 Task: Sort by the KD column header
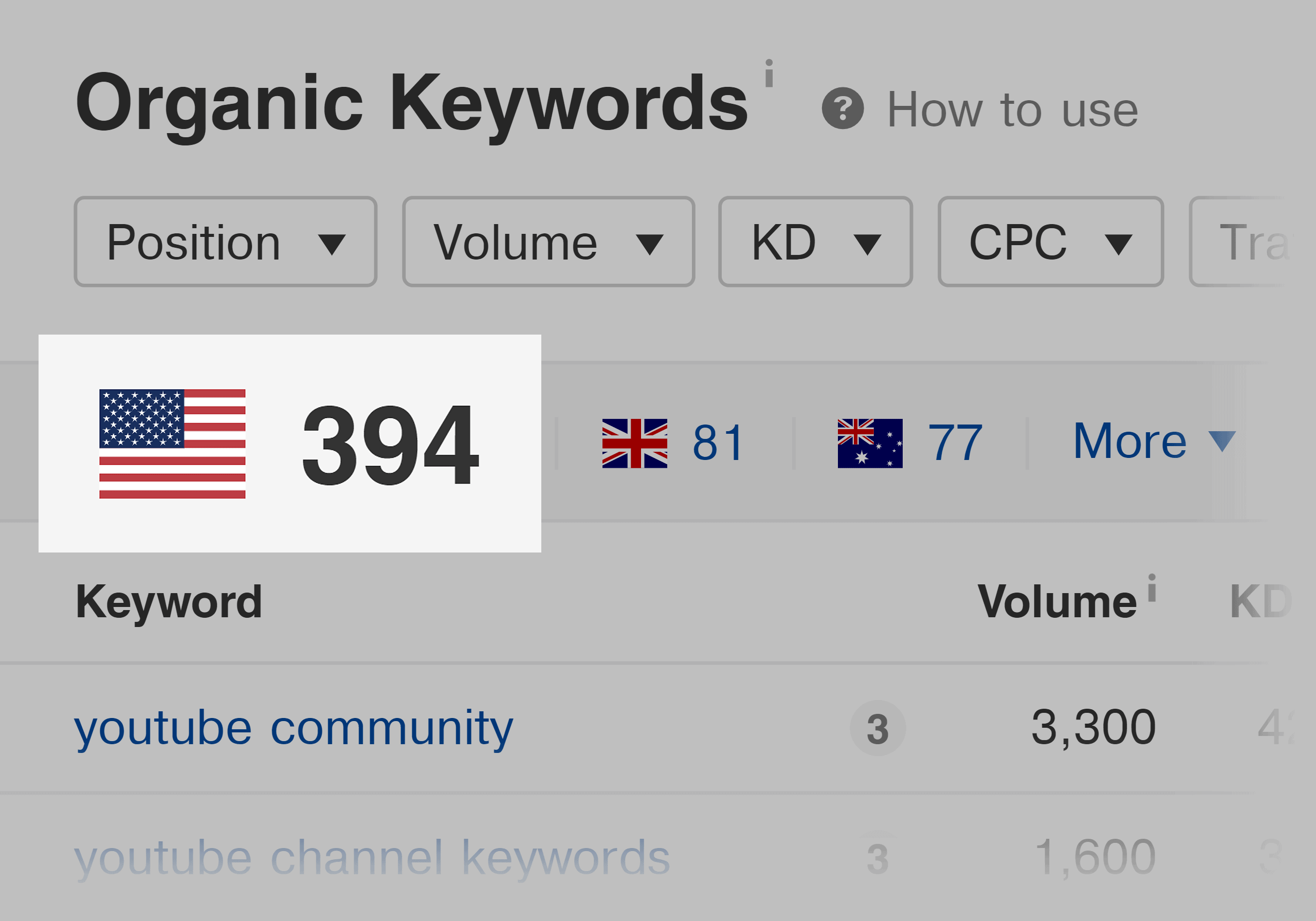pos(1260,602)
